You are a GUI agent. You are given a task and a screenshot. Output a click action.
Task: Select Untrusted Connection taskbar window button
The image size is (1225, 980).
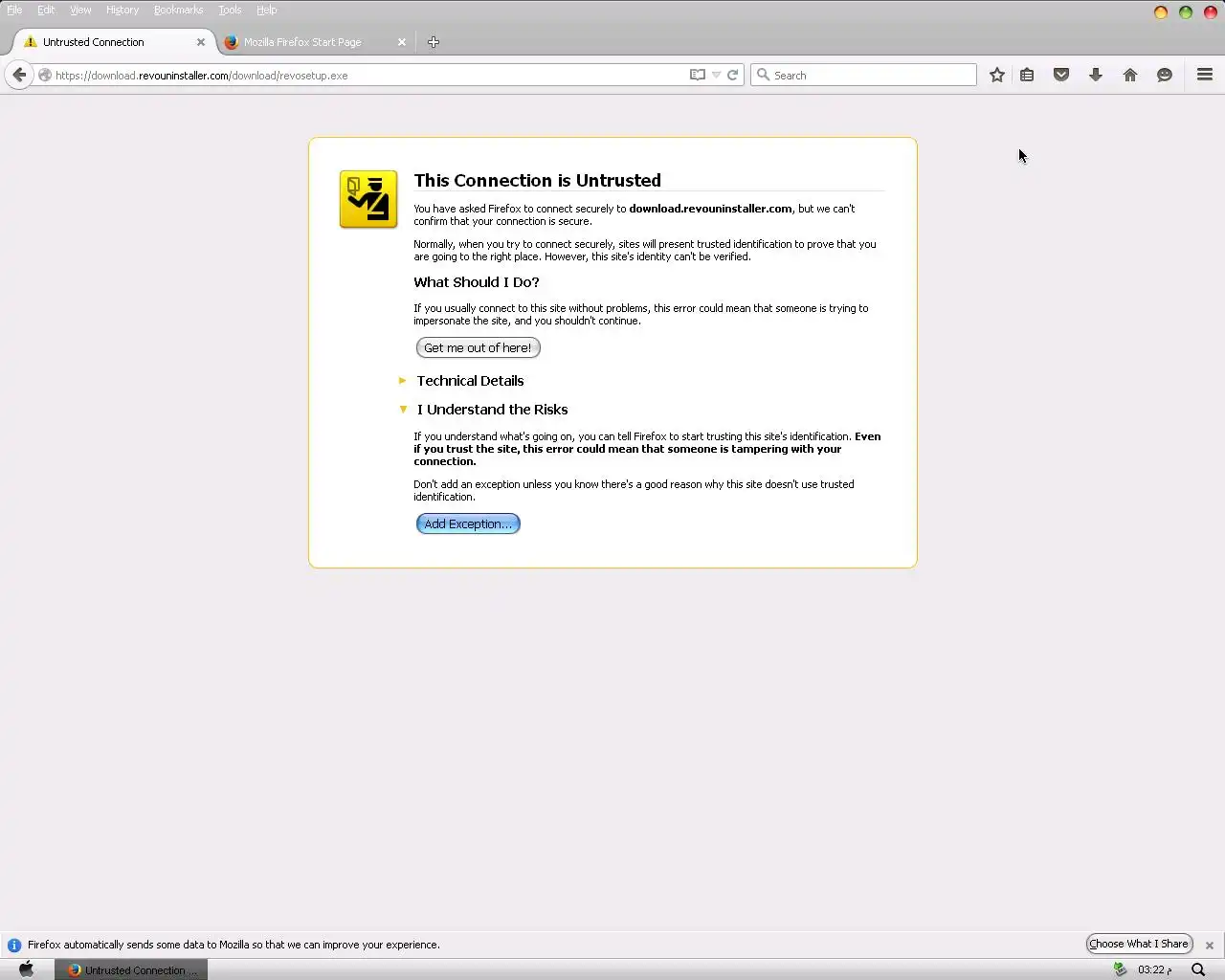(131, 969)
